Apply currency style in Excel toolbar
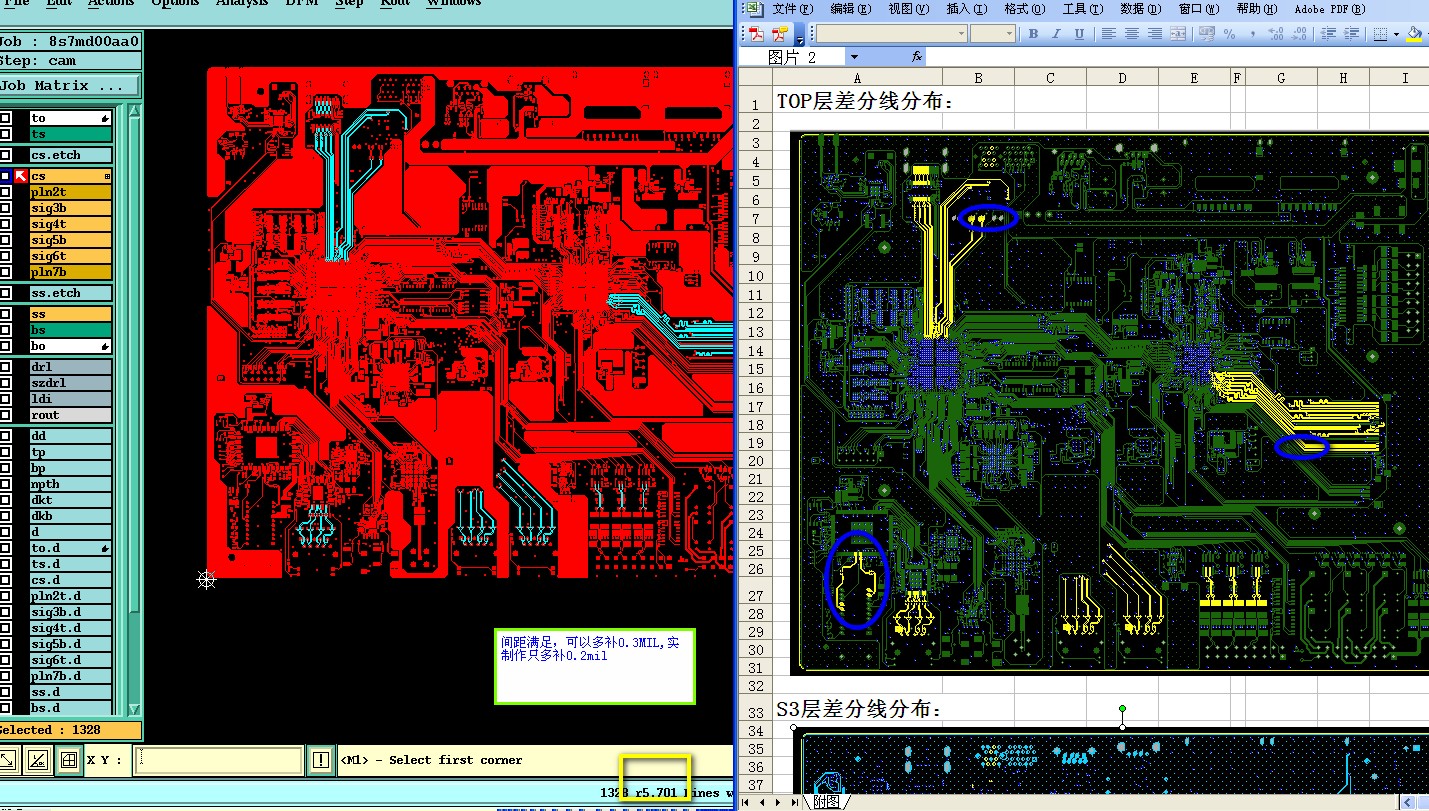Image resolution: width=1429 pixels, height=811 pixels. pyautogui.click(x=1207, y=34)
